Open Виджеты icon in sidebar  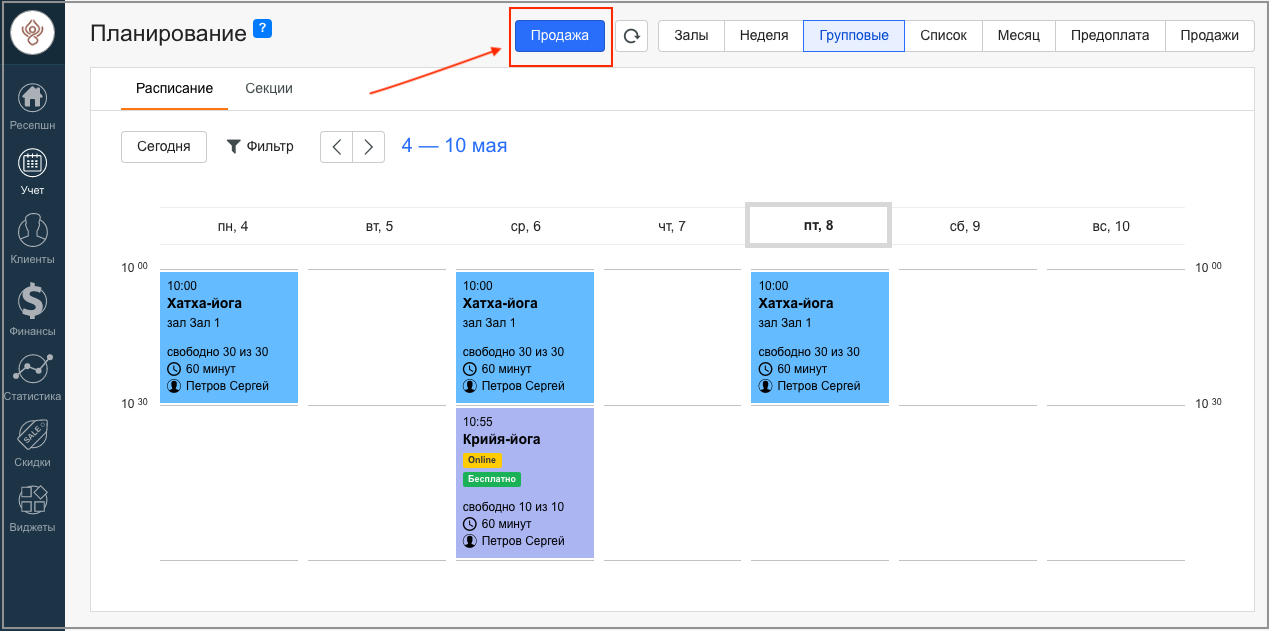33,500
